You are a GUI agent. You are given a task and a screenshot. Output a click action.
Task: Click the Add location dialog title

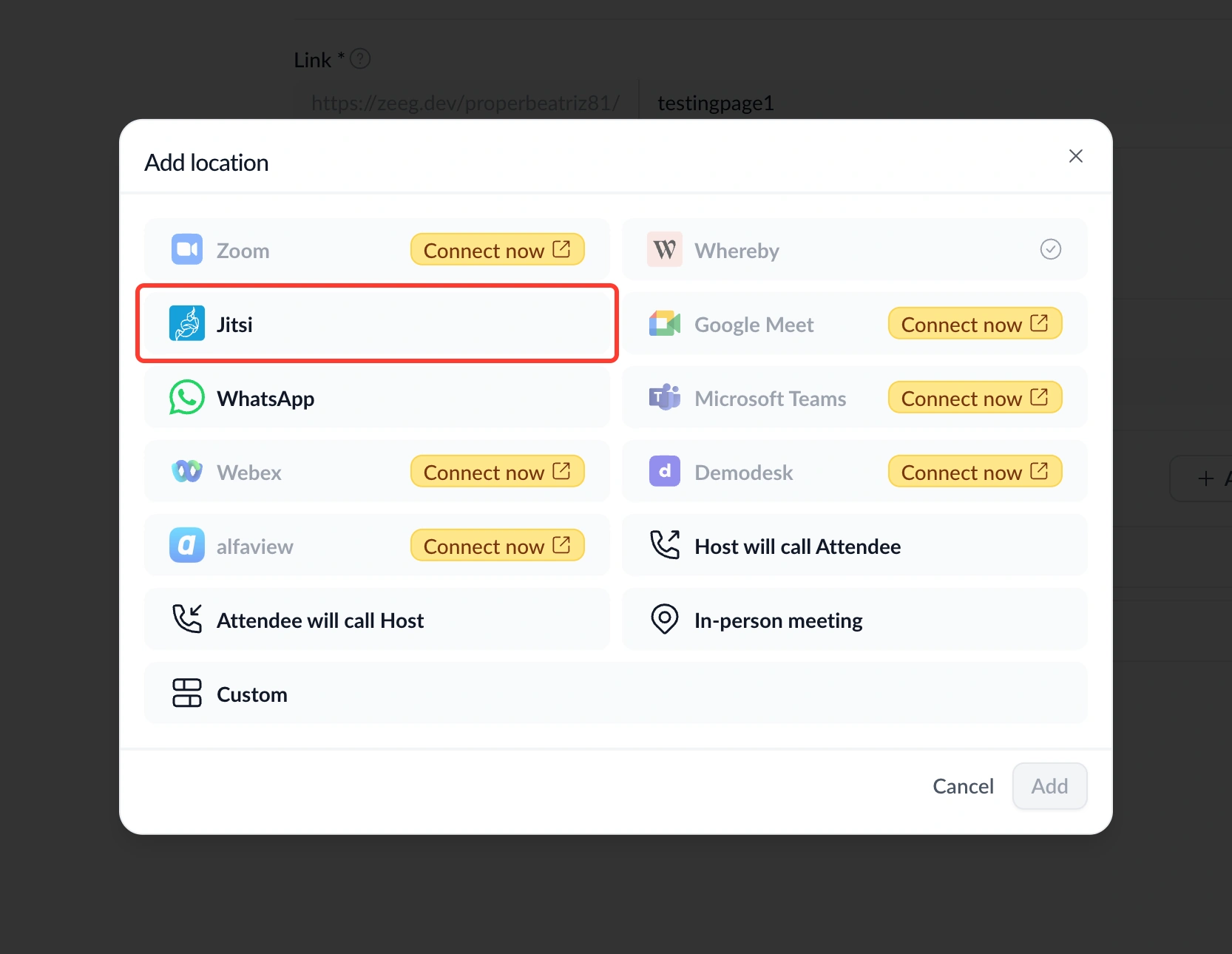pyautogui.click(x=206, y=163)
